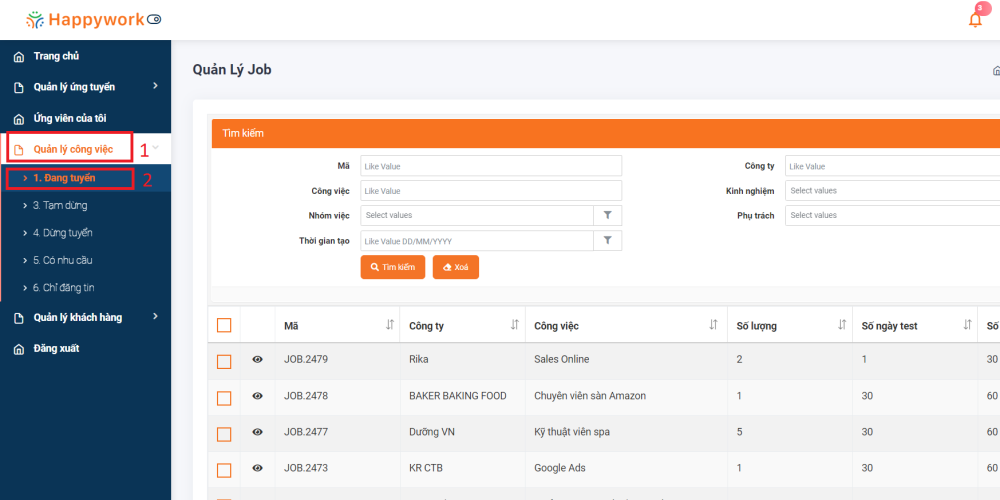
Task: Sort by the Mã column sort icon
Action: (390, 326)
